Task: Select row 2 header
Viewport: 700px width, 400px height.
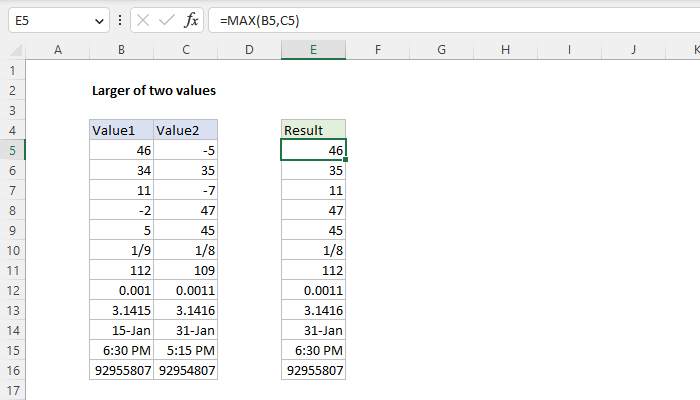Action: (12, 91)
